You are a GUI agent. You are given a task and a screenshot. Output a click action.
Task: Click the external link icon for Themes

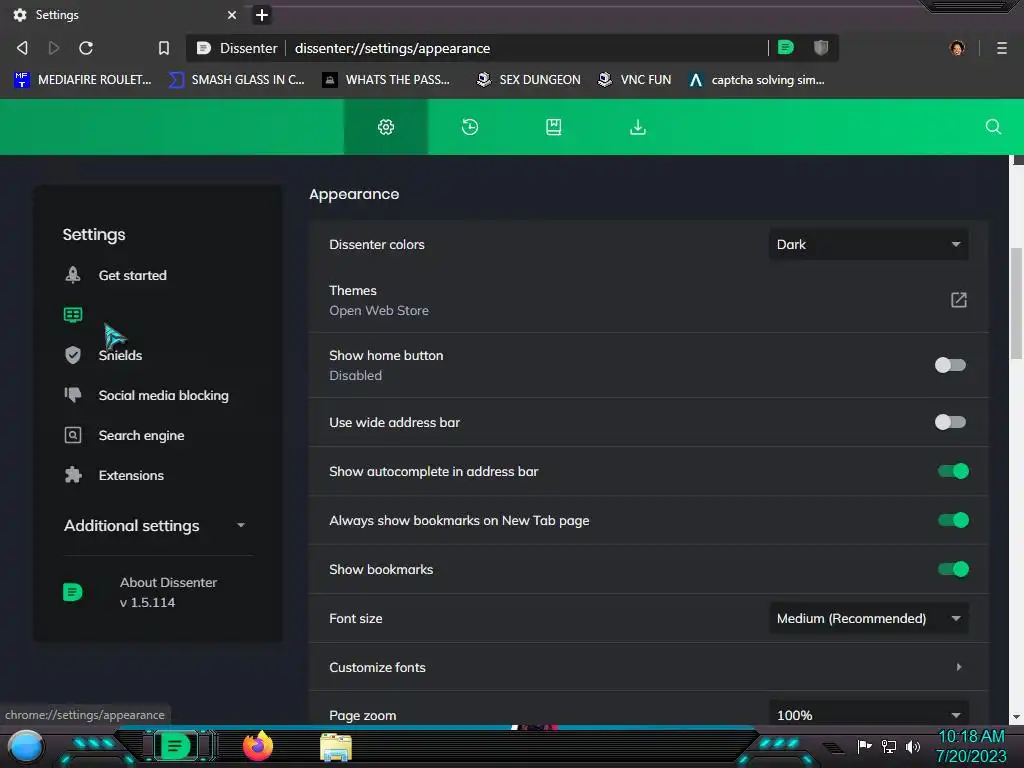pyautogui.click(x=958, y=300)
